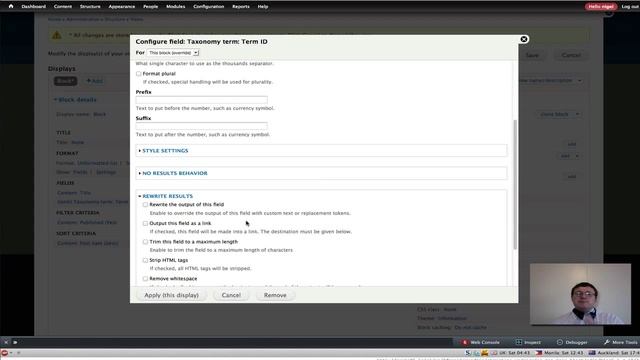Open the Reports admin menu
This screenshot has height=360, width=640.
(x=241, y=7)
